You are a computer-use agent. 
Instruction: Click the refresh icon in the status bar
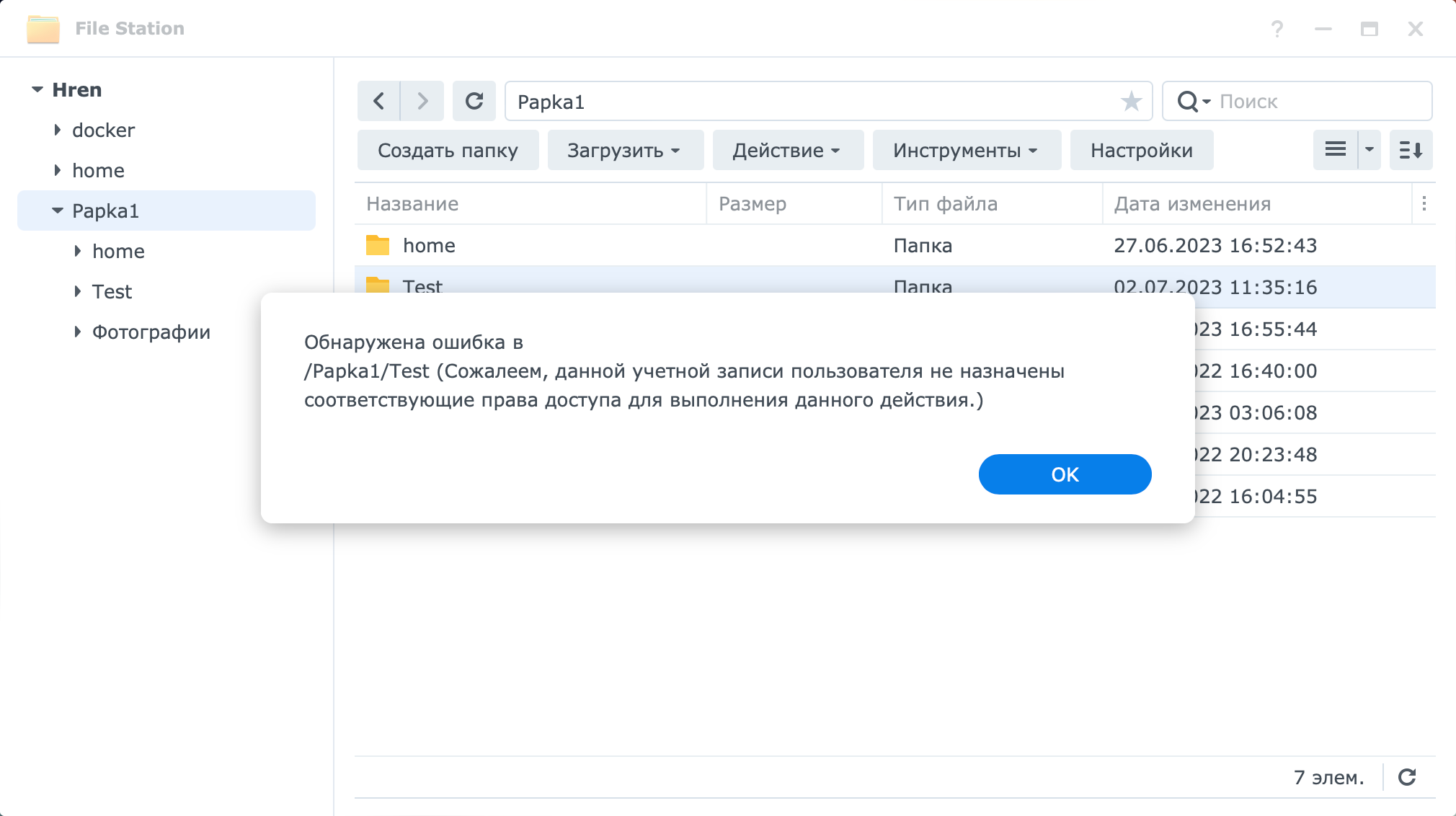pos(1407,777)
